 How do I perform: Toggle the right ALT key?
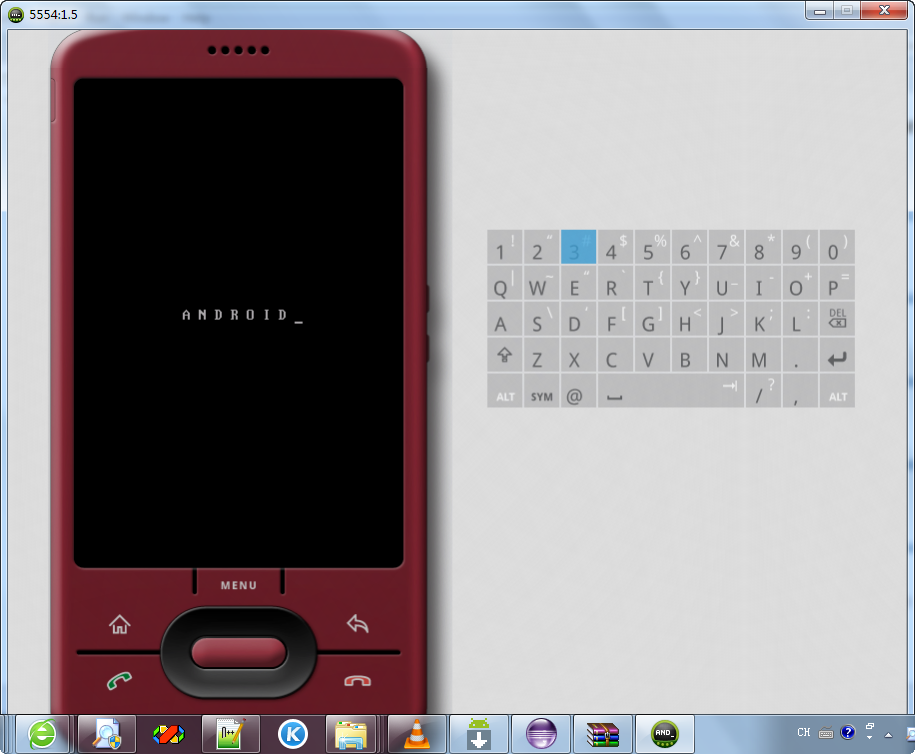pyautogui.click(x=837, y=391)
